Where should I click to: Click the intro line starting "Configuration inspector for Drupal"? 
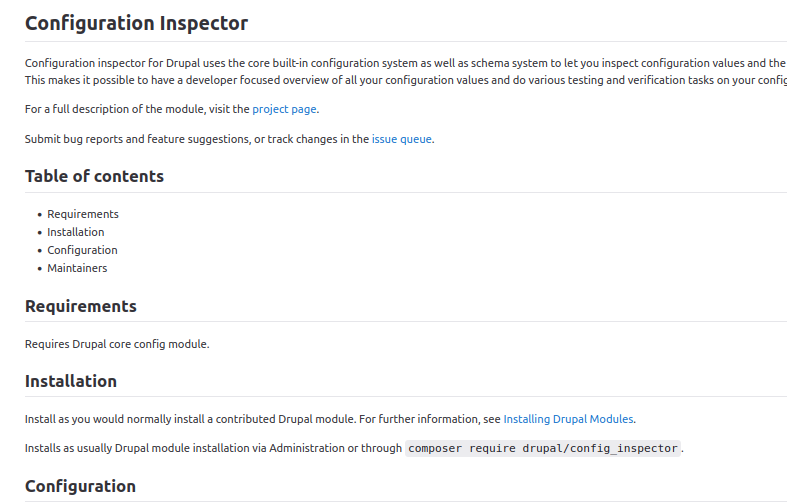coord(300,63)
